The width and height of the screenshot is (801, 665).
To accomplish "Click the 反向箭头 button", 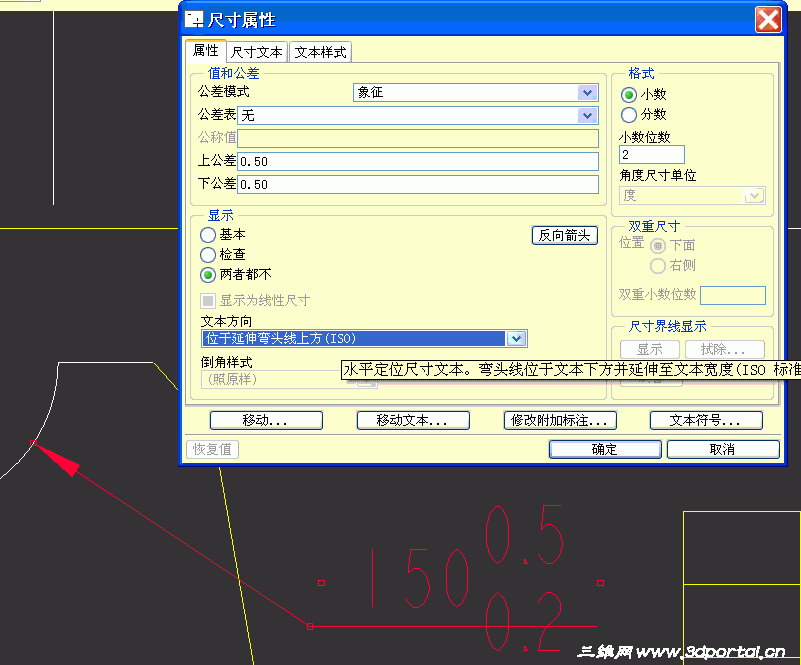I will [x=564, y=235].
